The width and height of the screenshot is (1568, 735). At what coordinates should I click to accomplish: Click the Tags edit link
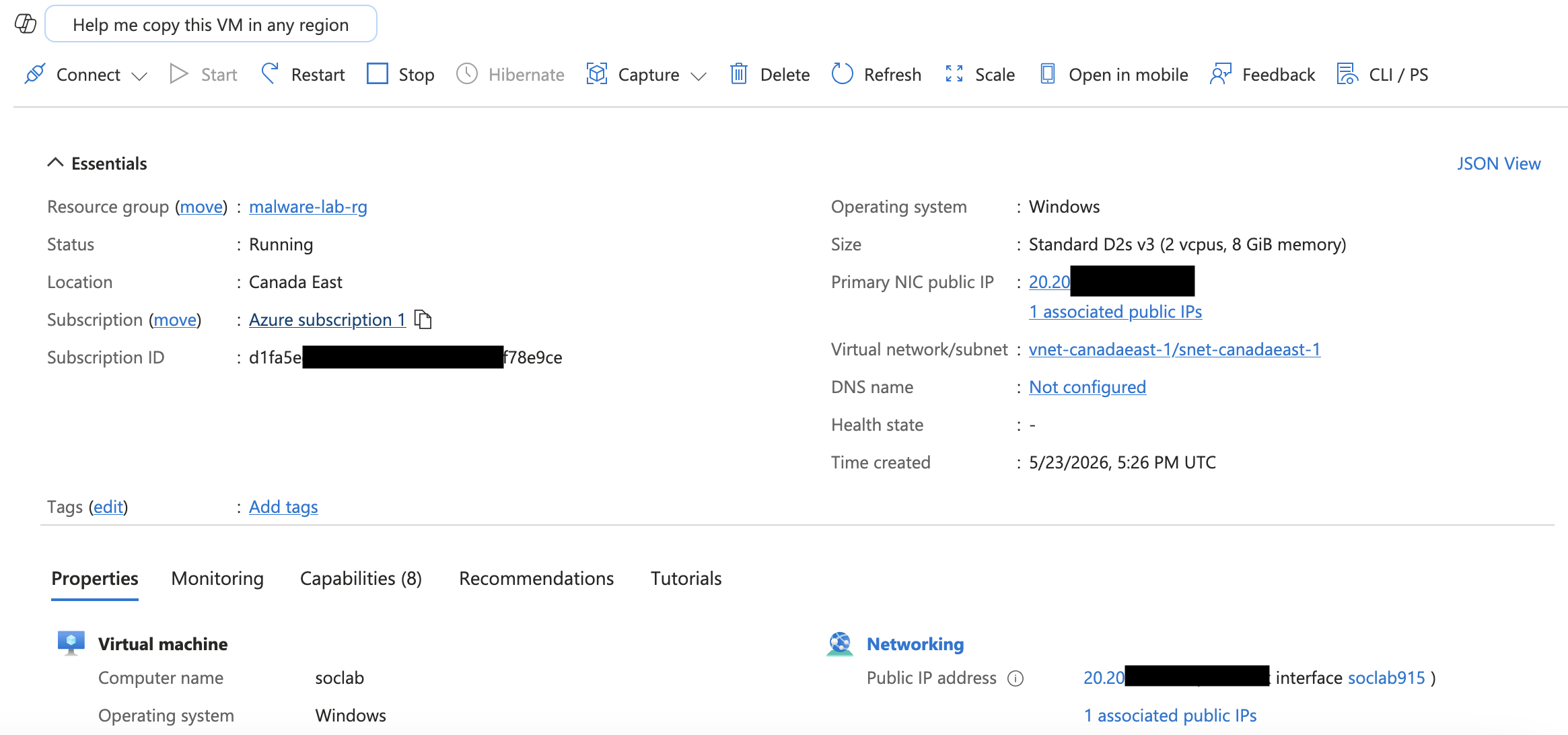(x=108, y=507)
